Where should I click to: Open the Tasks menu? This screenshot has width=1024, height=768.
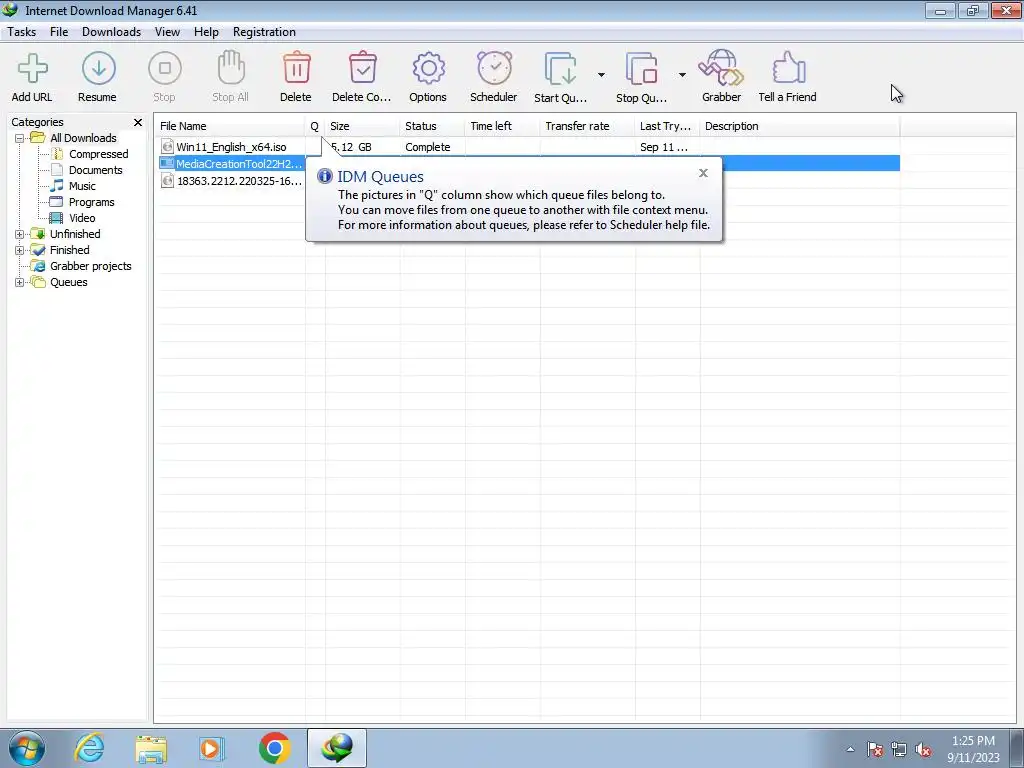pyautogui.click(x=22, y=32)
